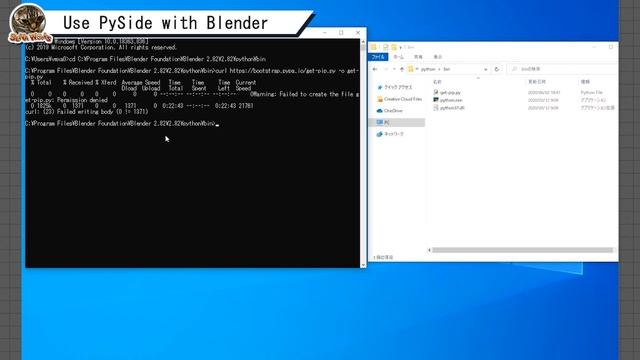Maximize the Explorer window
This screenshot has height=360, width=640.
pyautogui.click(x=611, y=47)
